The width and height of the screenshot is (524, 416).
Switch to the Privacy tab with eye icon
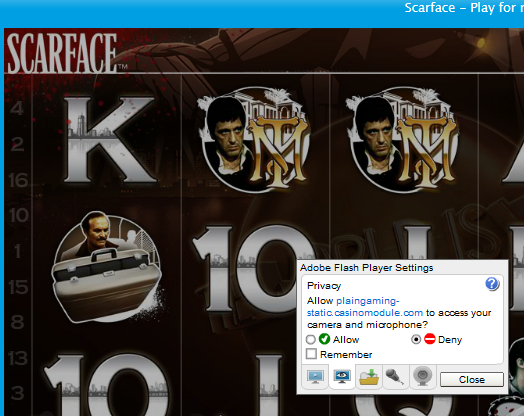(x=342, y=377)
